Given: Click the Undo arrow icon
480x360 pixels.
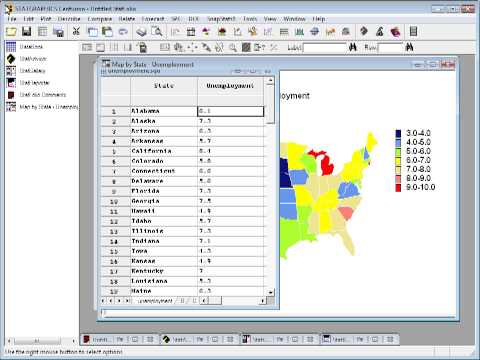Looking at the screenshot, I should 123,32.
